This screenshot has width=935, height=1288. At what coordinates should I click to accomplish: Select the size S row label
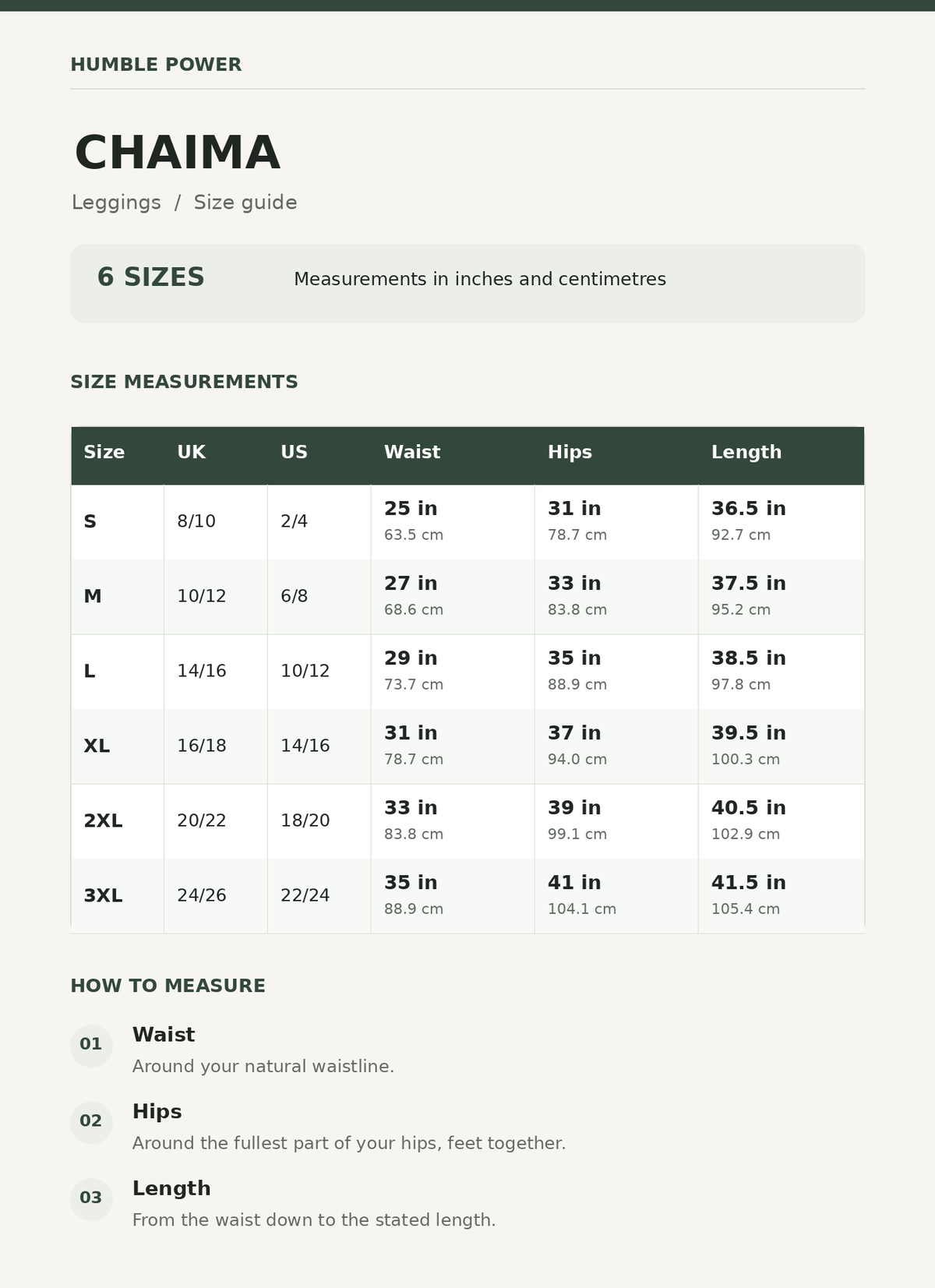click(x=90, y=521)
